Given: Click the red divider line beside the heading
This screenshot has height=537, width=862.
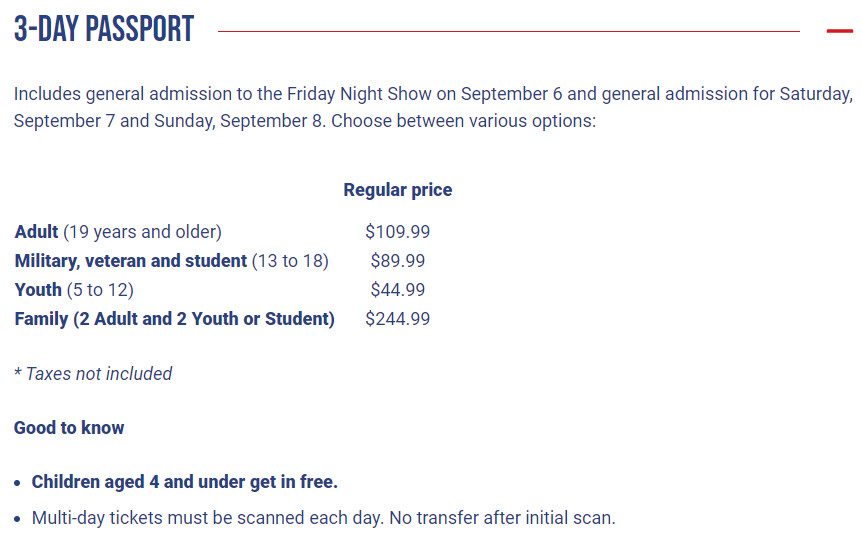Looking at the screenshot, I should pyautogui.click(x=509, y=31).
